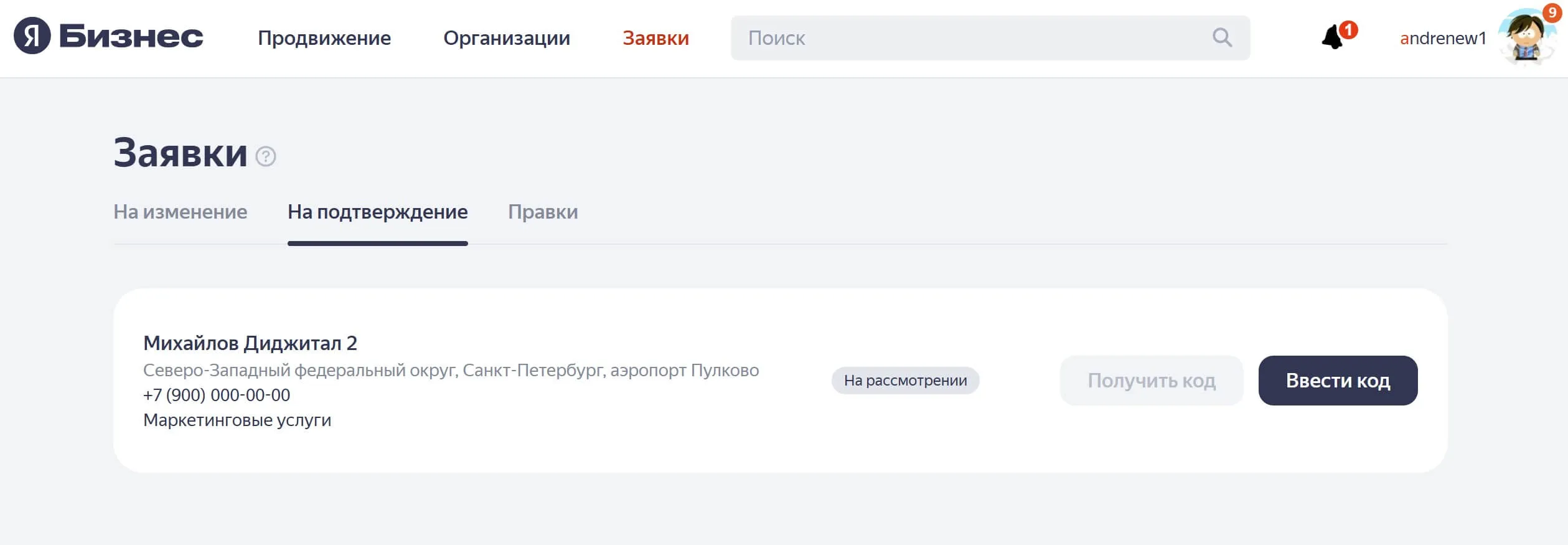1568x545 pixels.
Task: Click the Маркетинговые услуги category text
Action: click(237, 420)
